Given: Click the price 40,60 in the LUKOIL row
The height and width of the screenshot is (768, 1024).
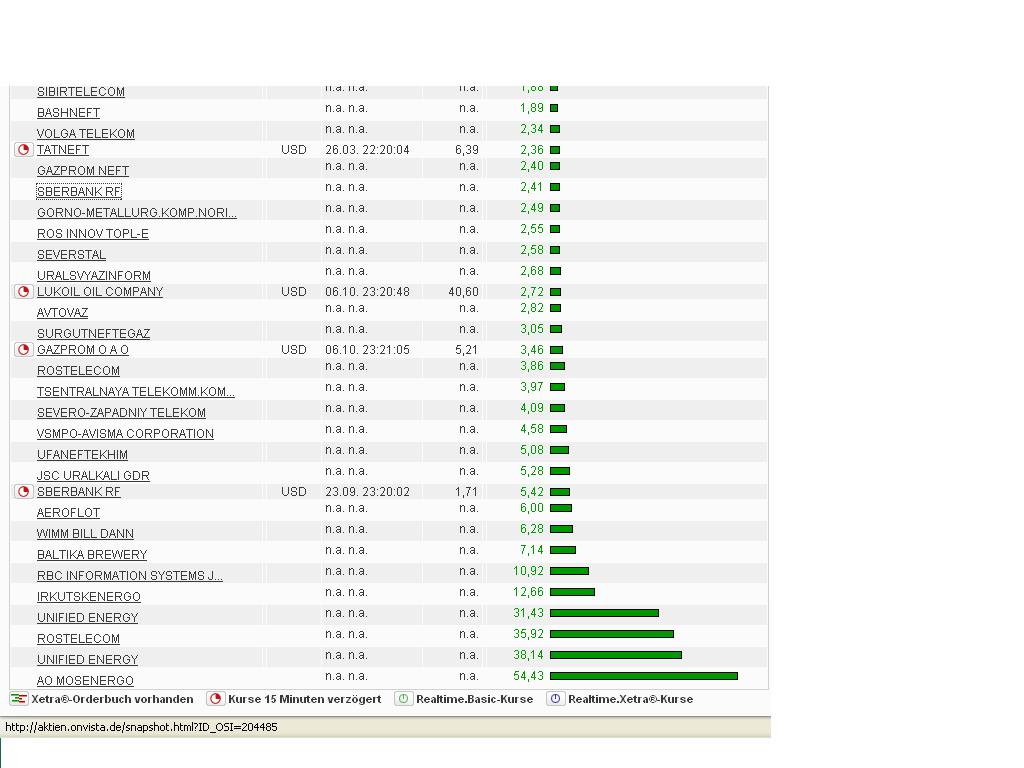Looking at the screenshot, I should 464,291.
